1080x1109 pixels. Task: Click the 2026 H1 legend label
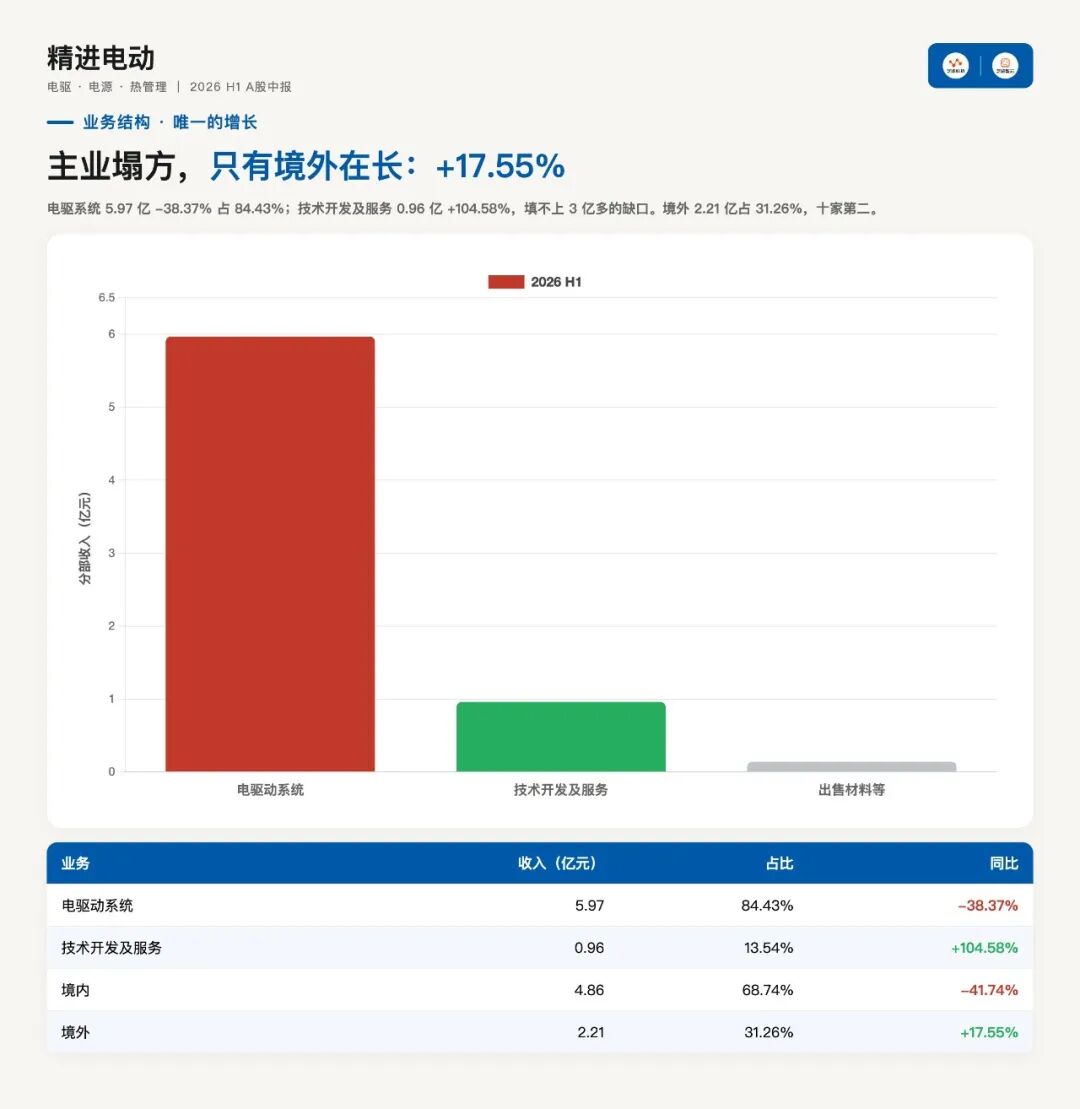point(556,281)
